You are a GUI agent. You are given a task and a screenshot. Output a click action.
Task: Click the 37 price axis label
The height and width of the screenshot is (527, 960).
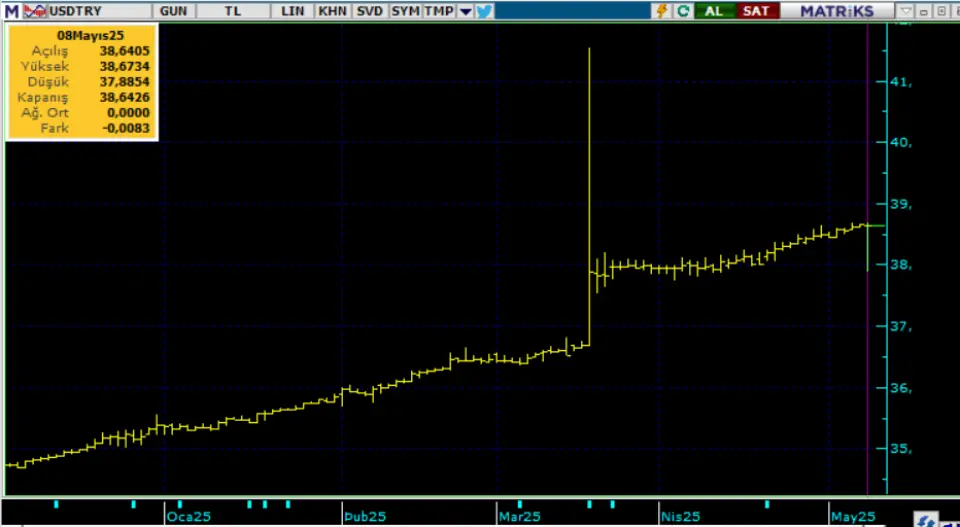coord(902,326)
